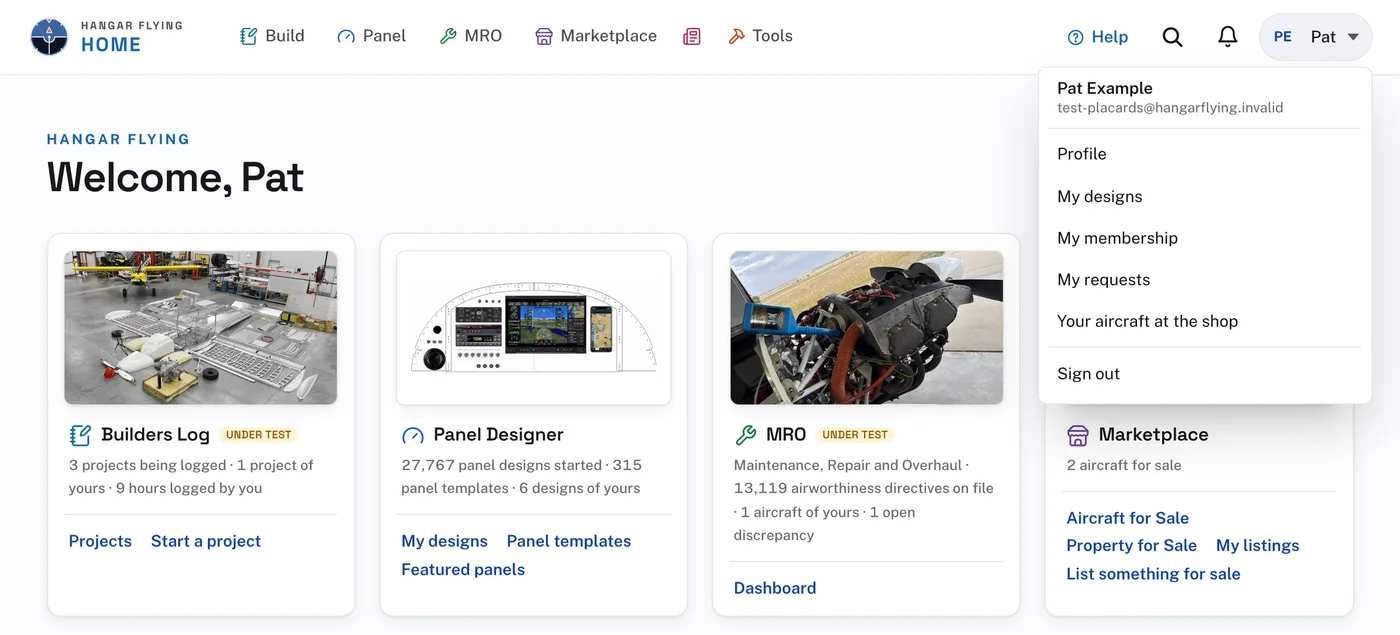Screen dimensions: 1400x635
Task: Click the Marketplace card title
Action: coord(1154,435)
